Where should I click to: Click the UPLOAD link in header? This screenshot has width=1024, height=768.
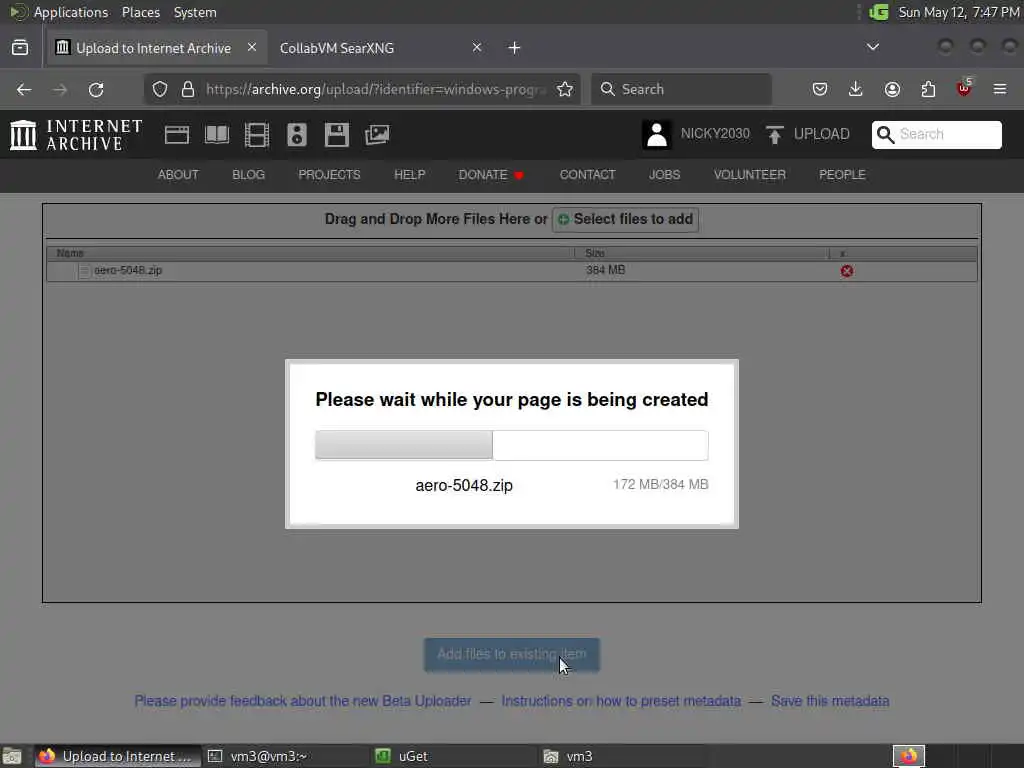tap(822, 135)
